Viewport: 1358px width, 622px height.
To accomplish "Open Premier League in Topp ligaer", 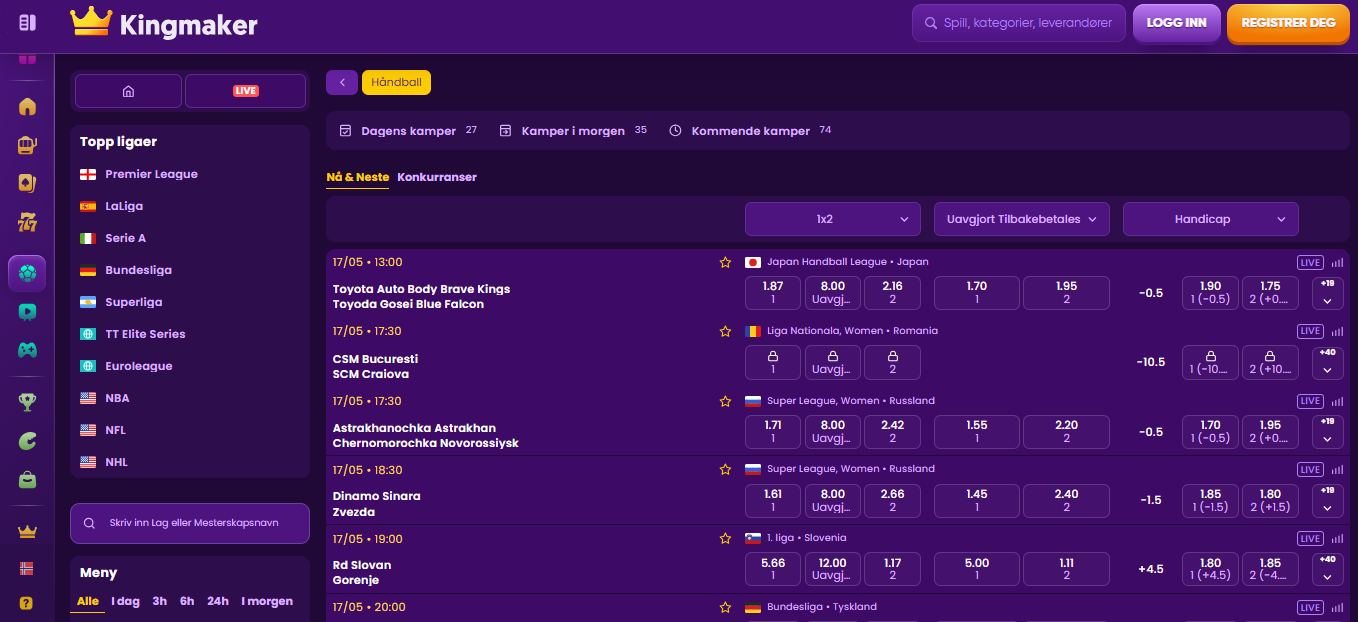I will coord(151,174).
